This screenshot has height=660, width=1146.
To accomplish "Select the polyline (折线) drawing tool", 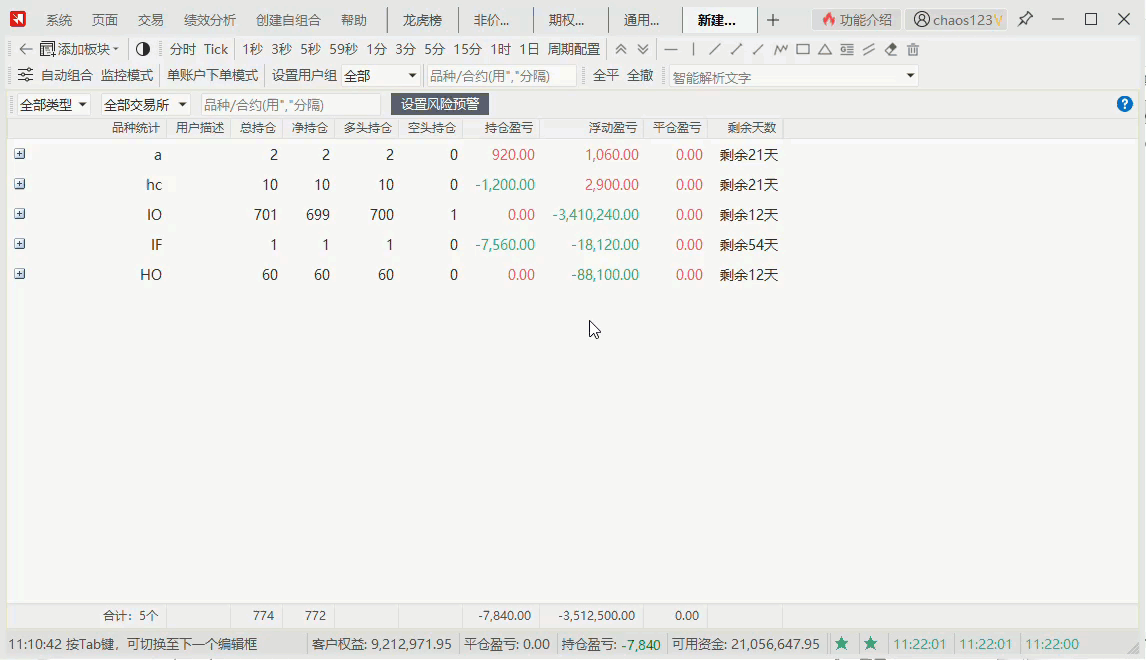I will [782, 48].
